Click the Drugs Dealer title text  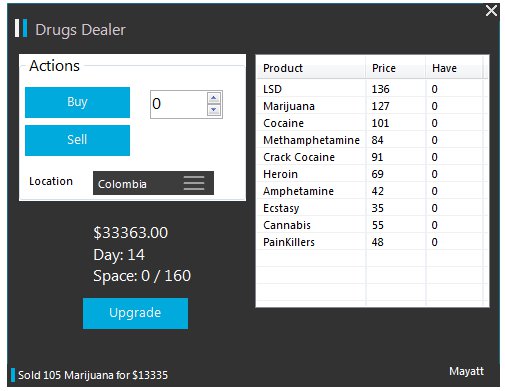tap(80, 30)
